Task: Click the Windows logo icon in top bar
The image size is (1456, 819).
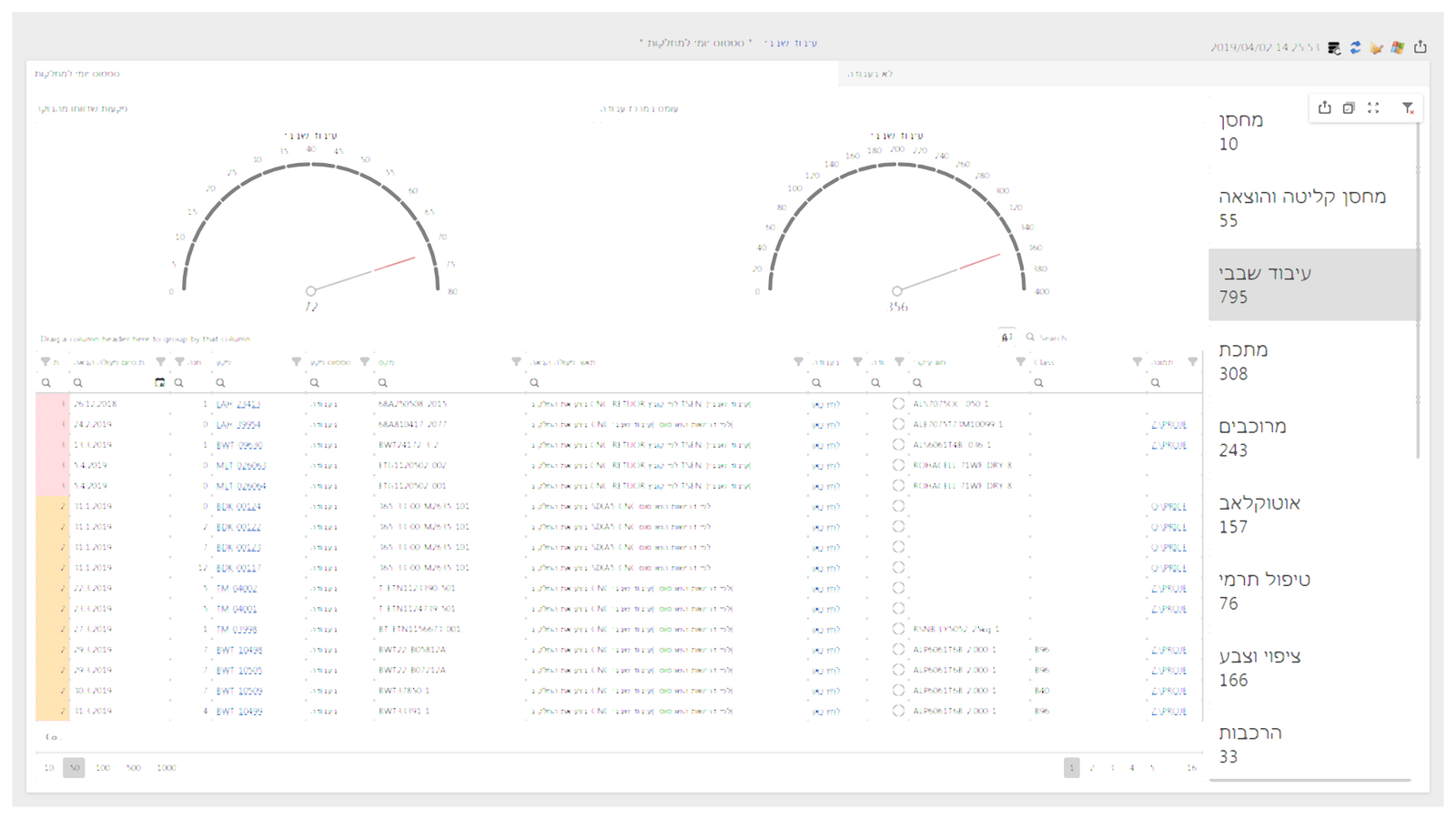Action: (x=1397, y=47)
